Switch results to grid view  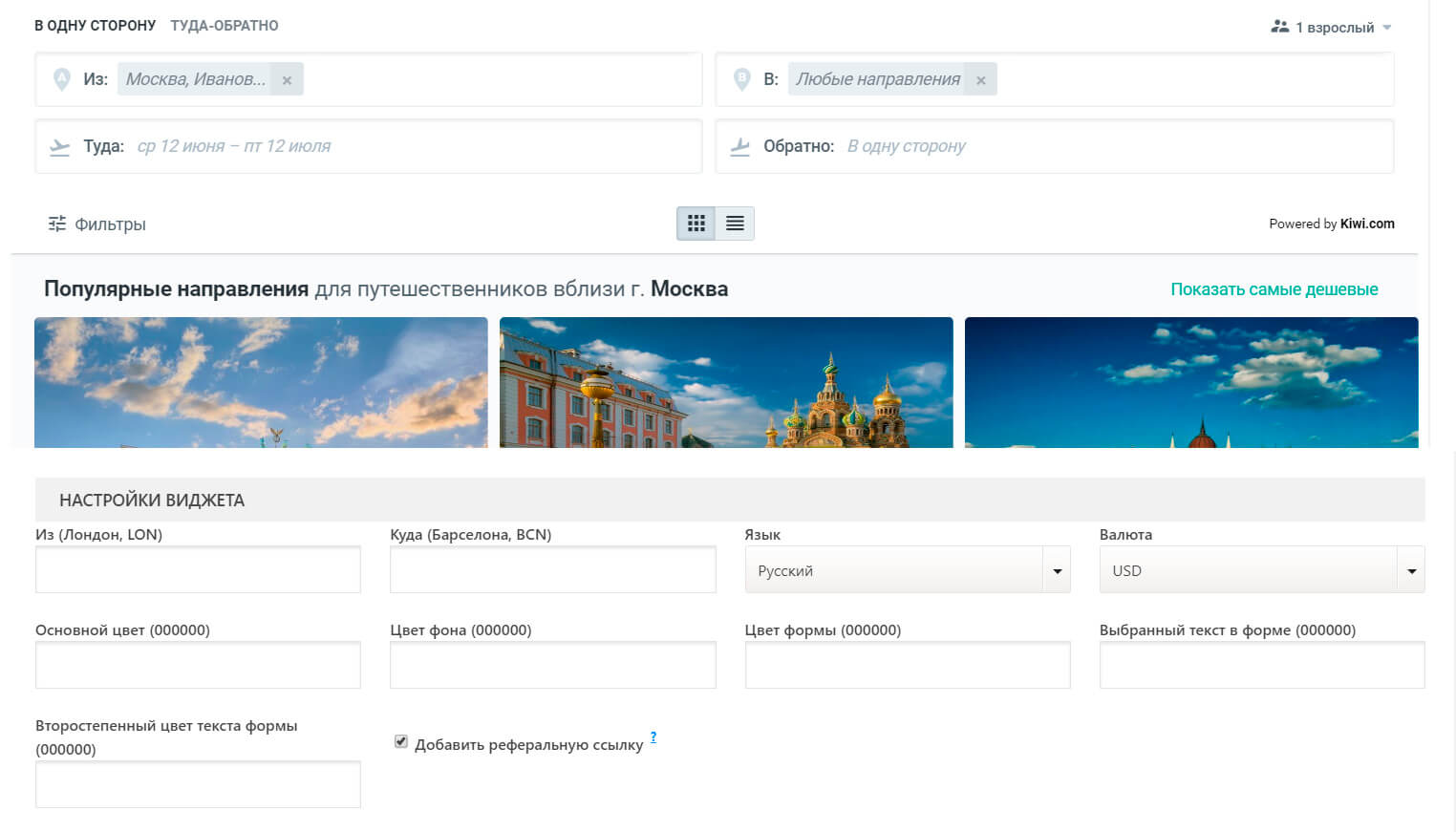point(696,223)
